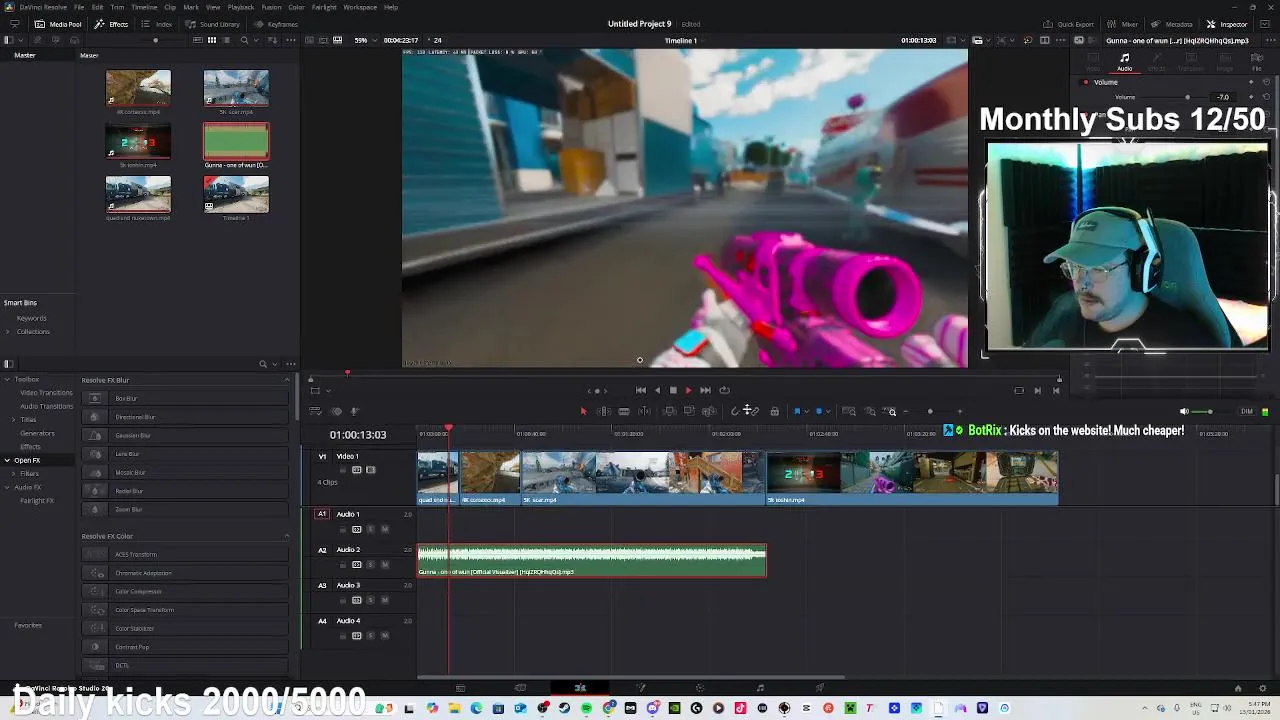The image size is (1280, 720).
Task: Play the timeline with the play button
Action: pos(688,390)
